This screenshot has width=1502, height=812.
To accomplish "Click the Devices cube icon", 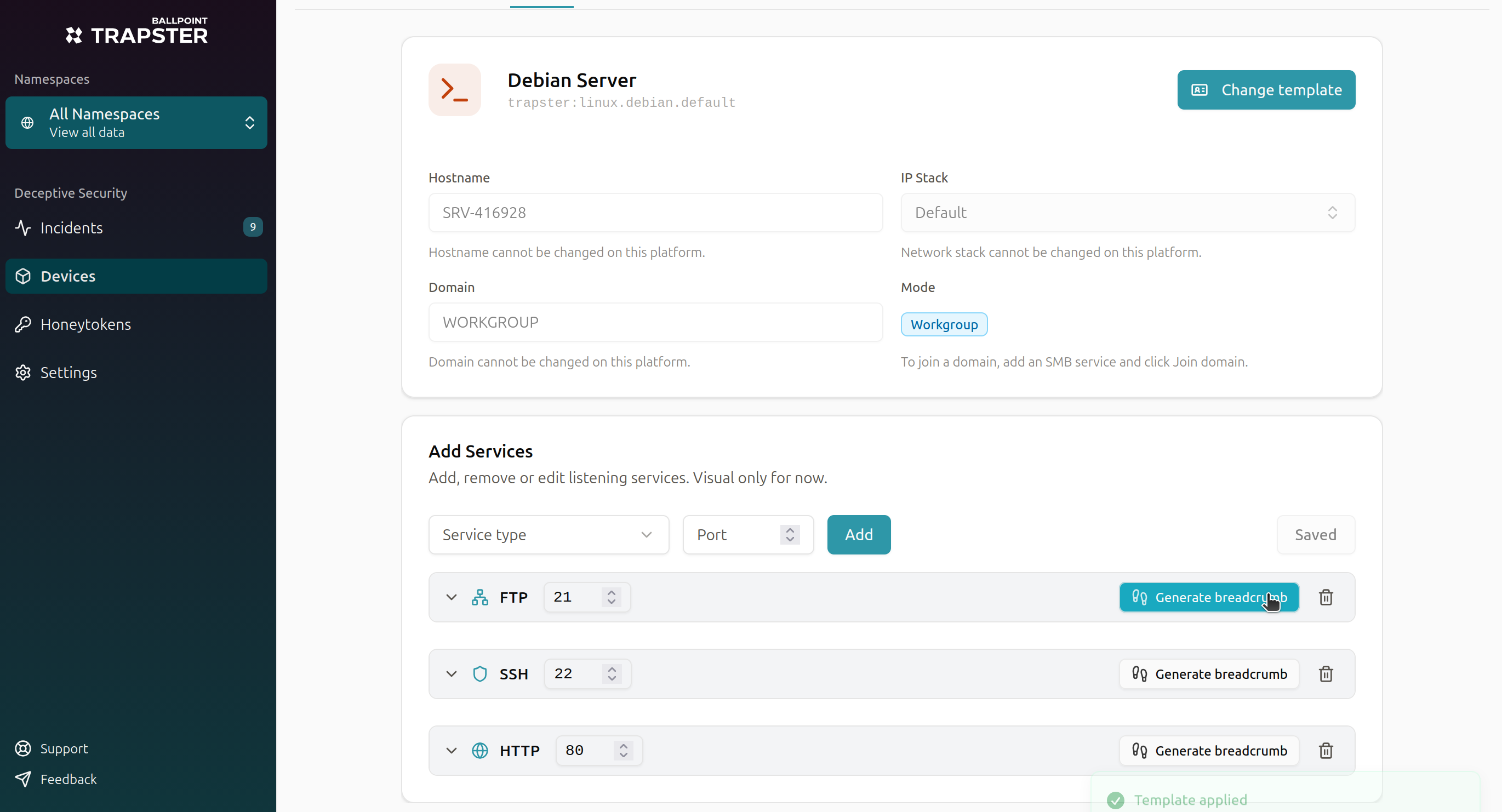I will [x=22, y=276].
